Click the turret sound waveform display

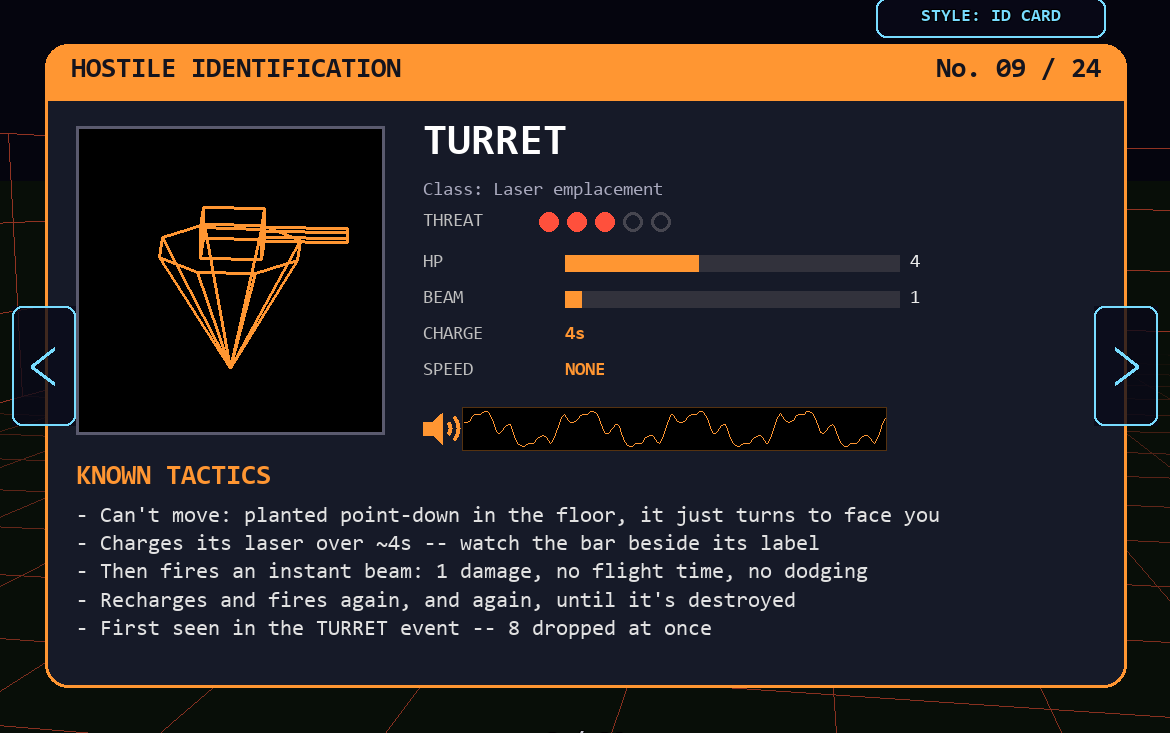[674, 429]
